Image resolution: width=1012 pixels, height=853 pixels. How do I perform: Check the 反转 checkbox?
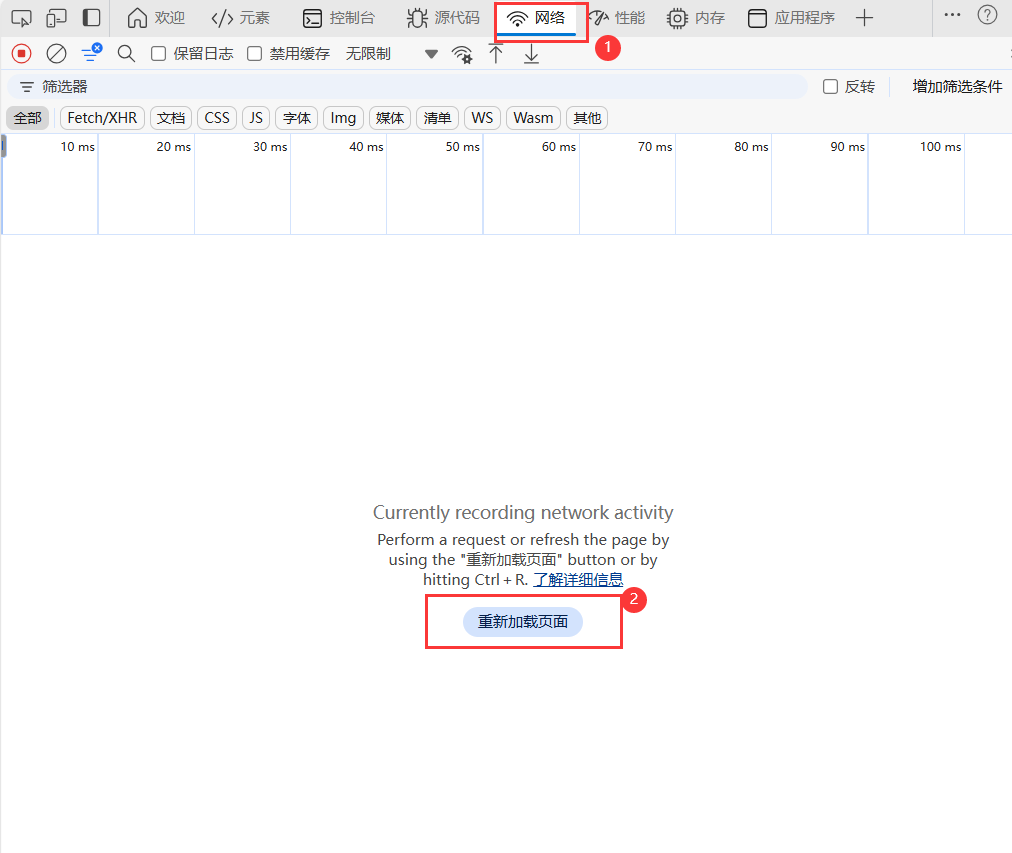pyautogui.click(x=831, y=86)
